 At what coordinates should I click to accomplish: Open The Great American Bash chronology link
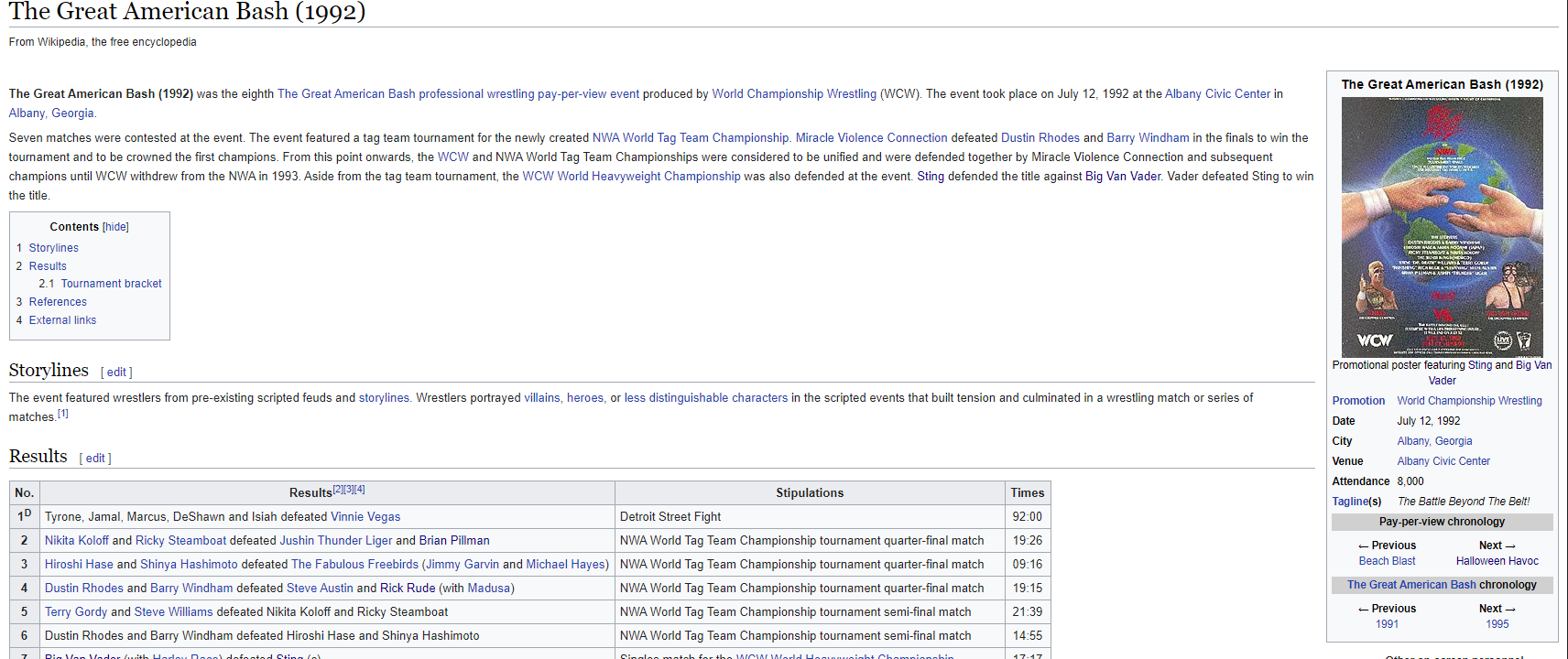pos(1411,585)
